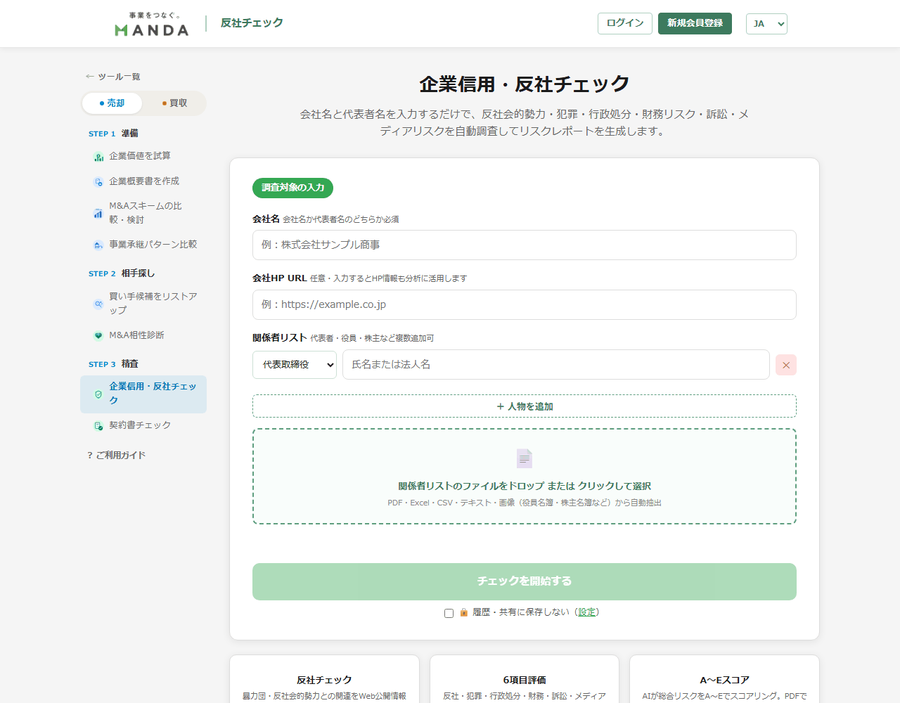Image resolution: width=900 pixels, height=703 pixels.
Task: Click the 買い手候補をリストアップ search icon
Action: point(98,304)
